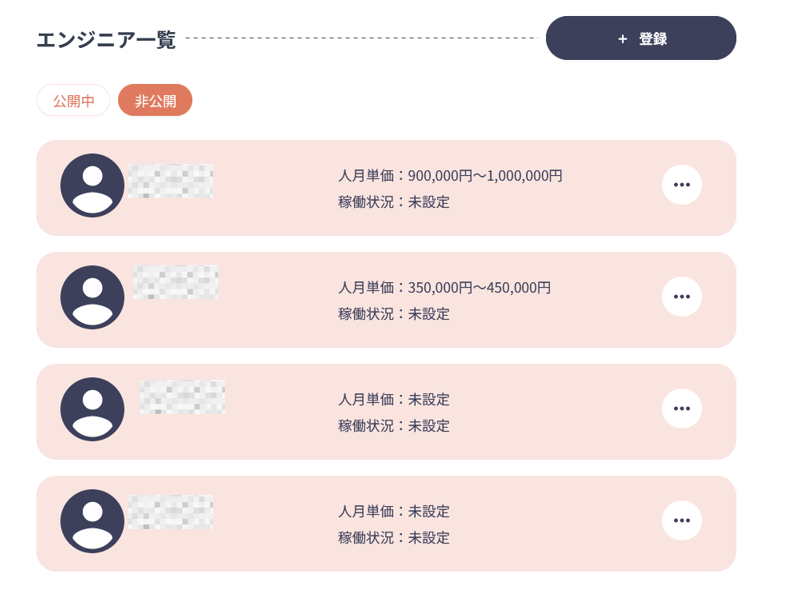Click the first engineer's avatar icon
The image size is (809, 597).
[x=92, y=185]
